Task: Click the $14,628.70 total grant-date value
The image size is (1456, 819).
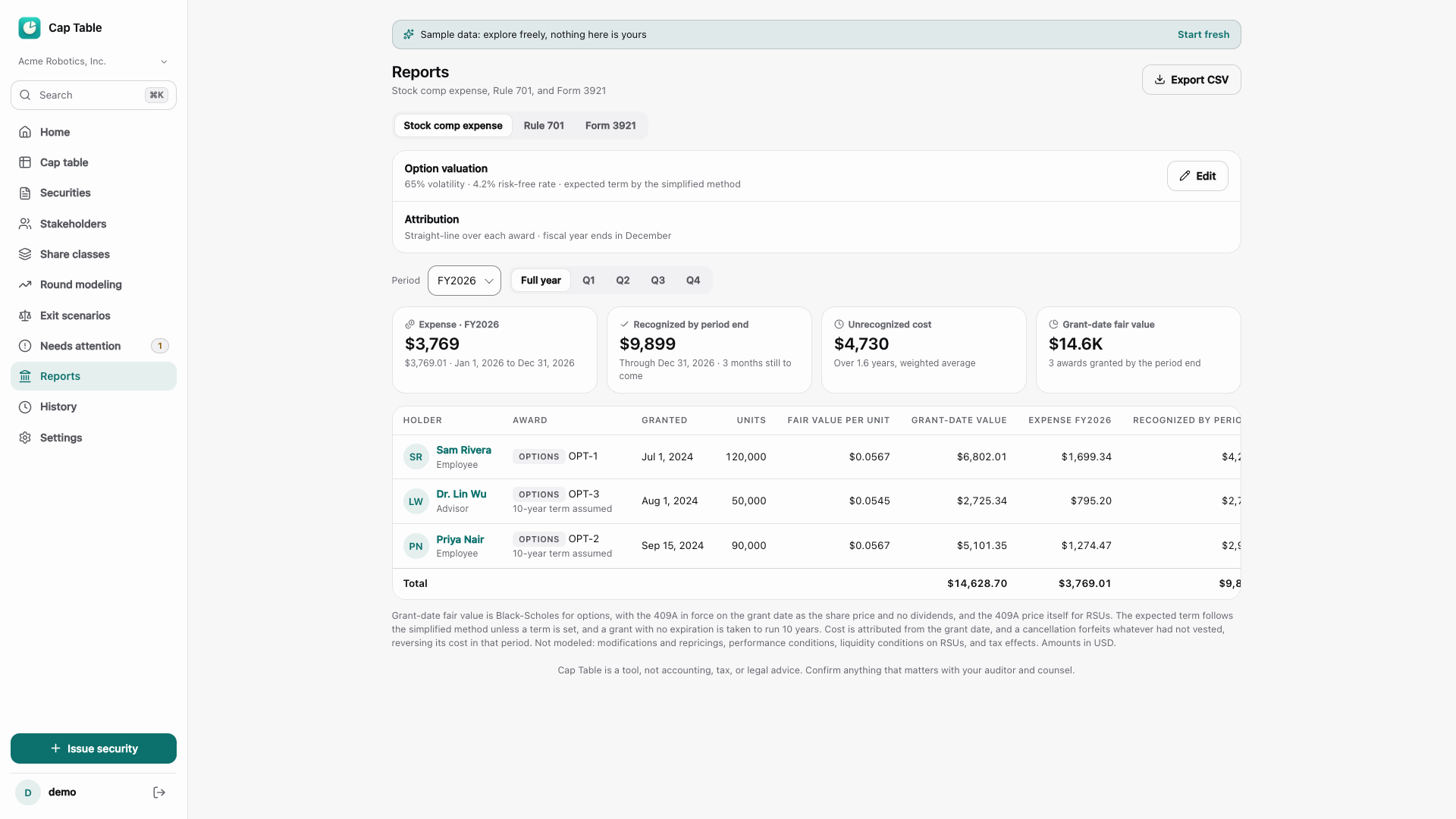Action: click(x=977, y=584)
